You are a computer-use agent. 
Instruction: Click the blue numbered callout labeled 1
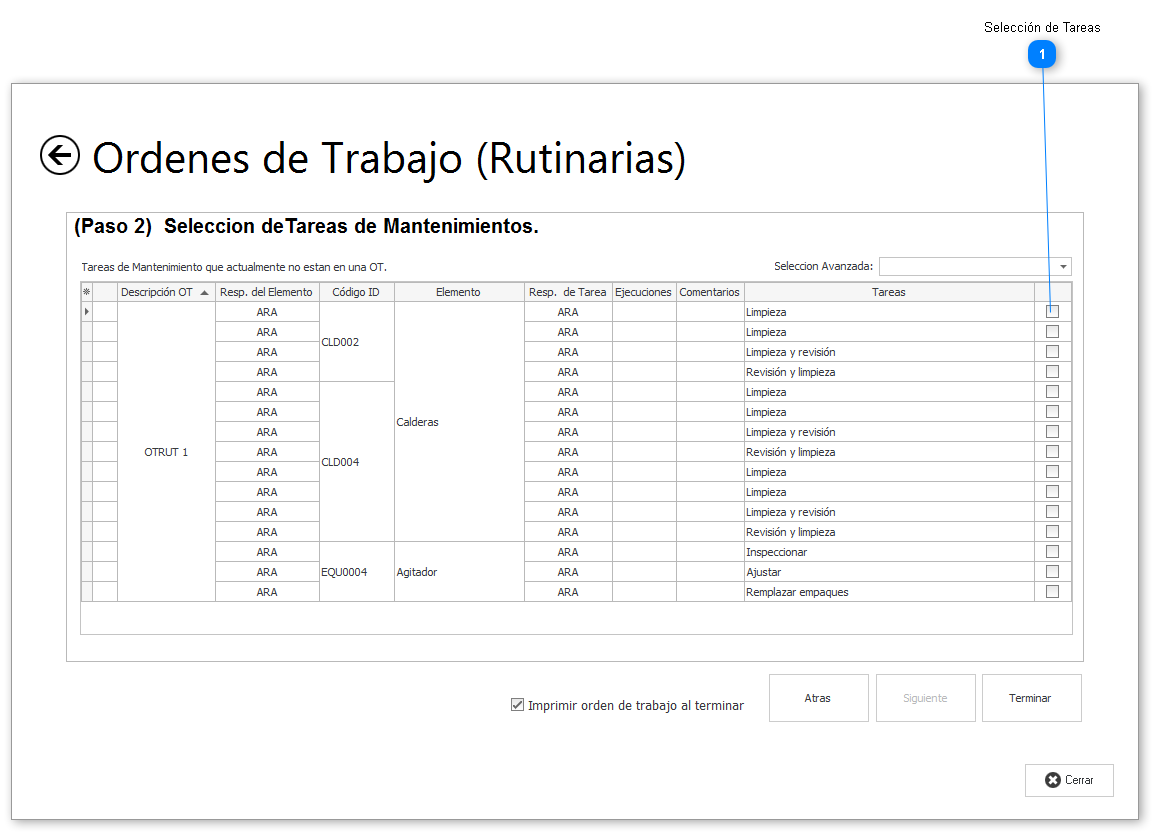1042,55
